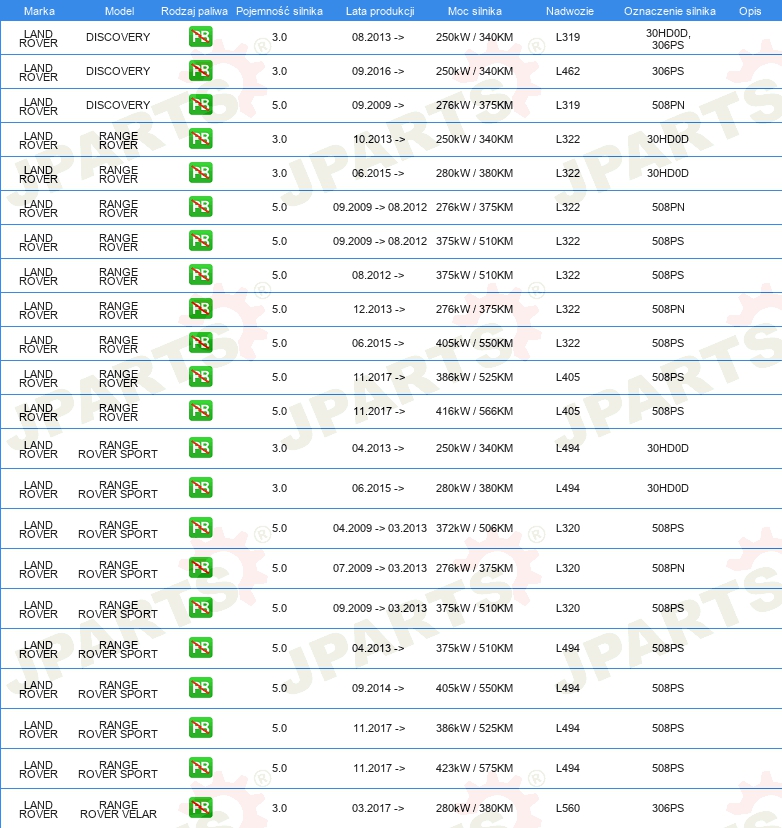Click fuel icon for Discovery 508PN row
The height and width of the screenshot is (828, 782).
(x=201, y=105)
